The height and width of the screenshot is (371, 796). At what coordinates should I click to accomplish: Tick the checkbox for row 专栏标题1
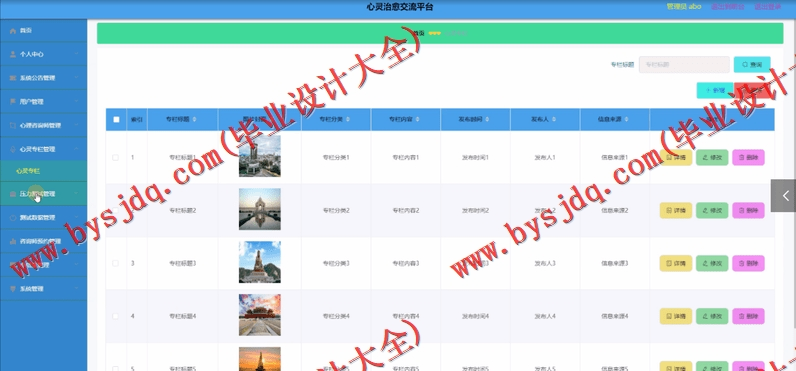(115, 158)
